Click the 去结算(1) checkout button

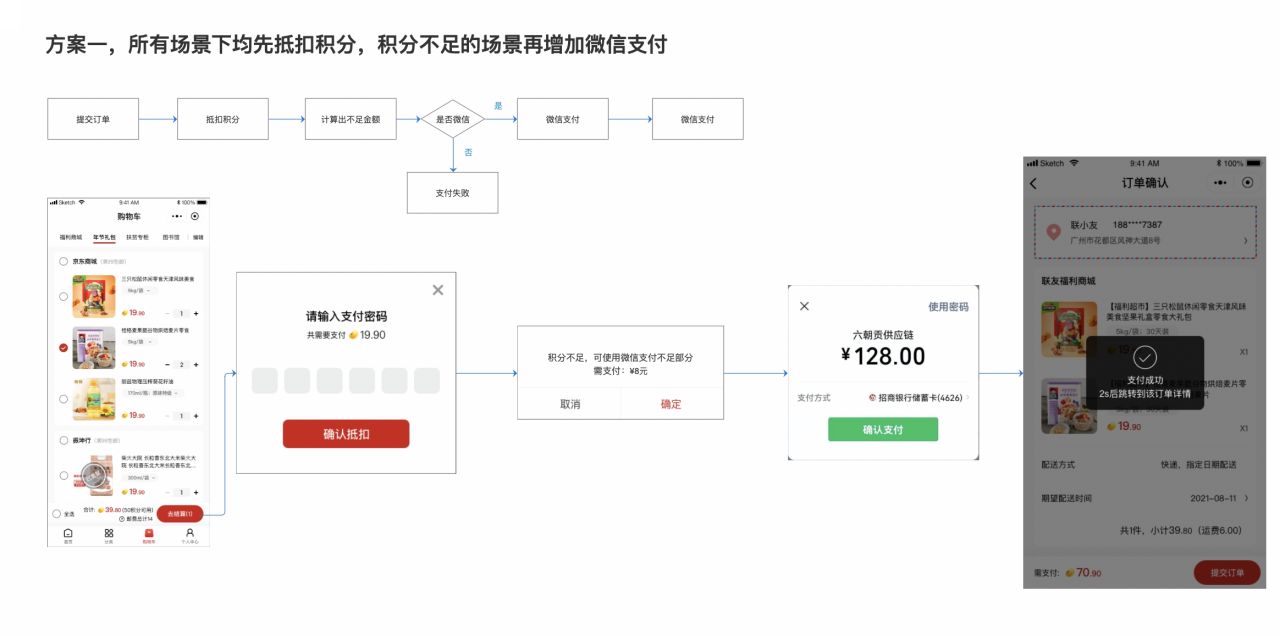coord(180,514)
